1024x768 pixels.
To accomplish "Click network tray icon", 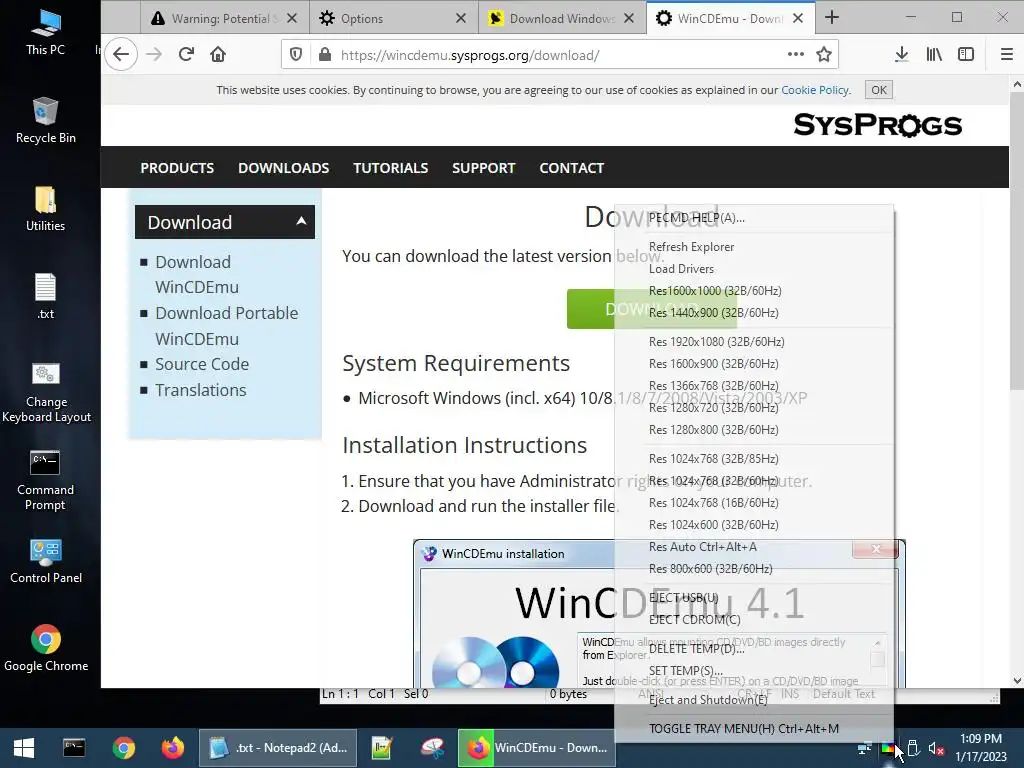I will [865, 748].
